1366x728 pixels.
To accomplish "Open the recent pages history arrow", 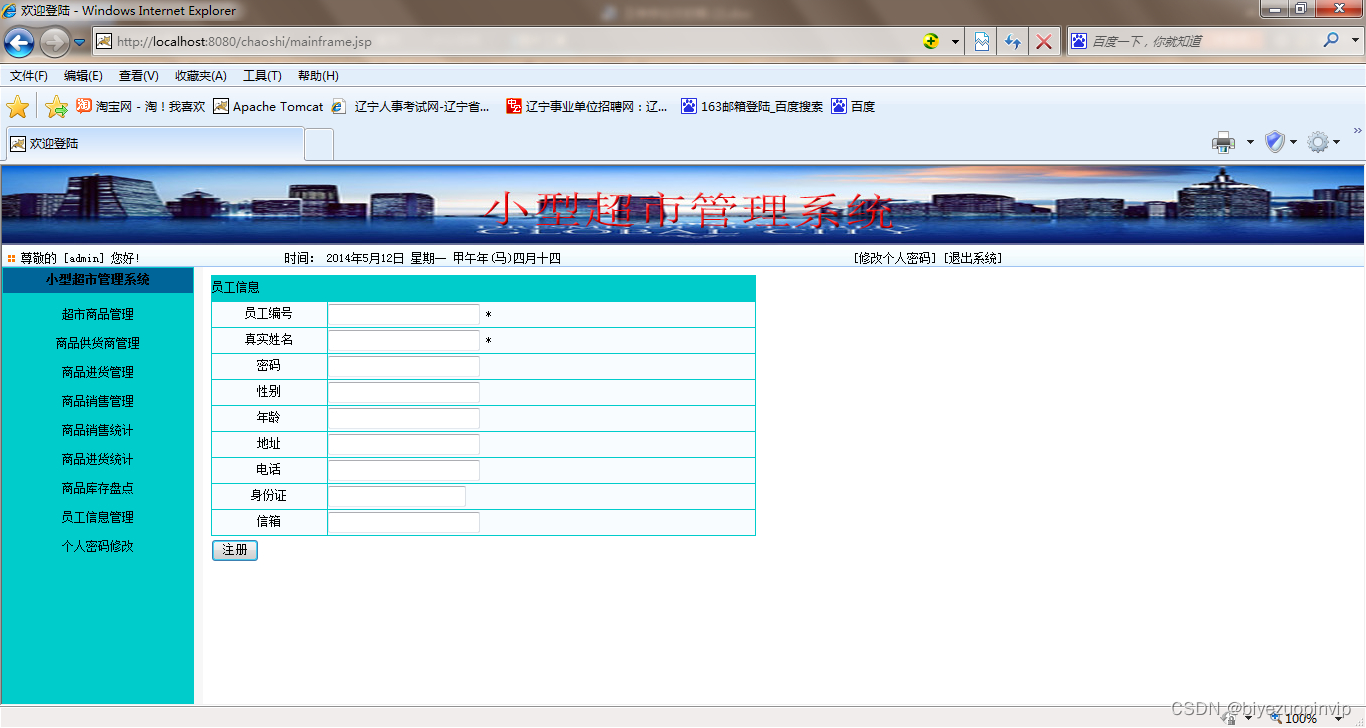I will pos(80,42).
